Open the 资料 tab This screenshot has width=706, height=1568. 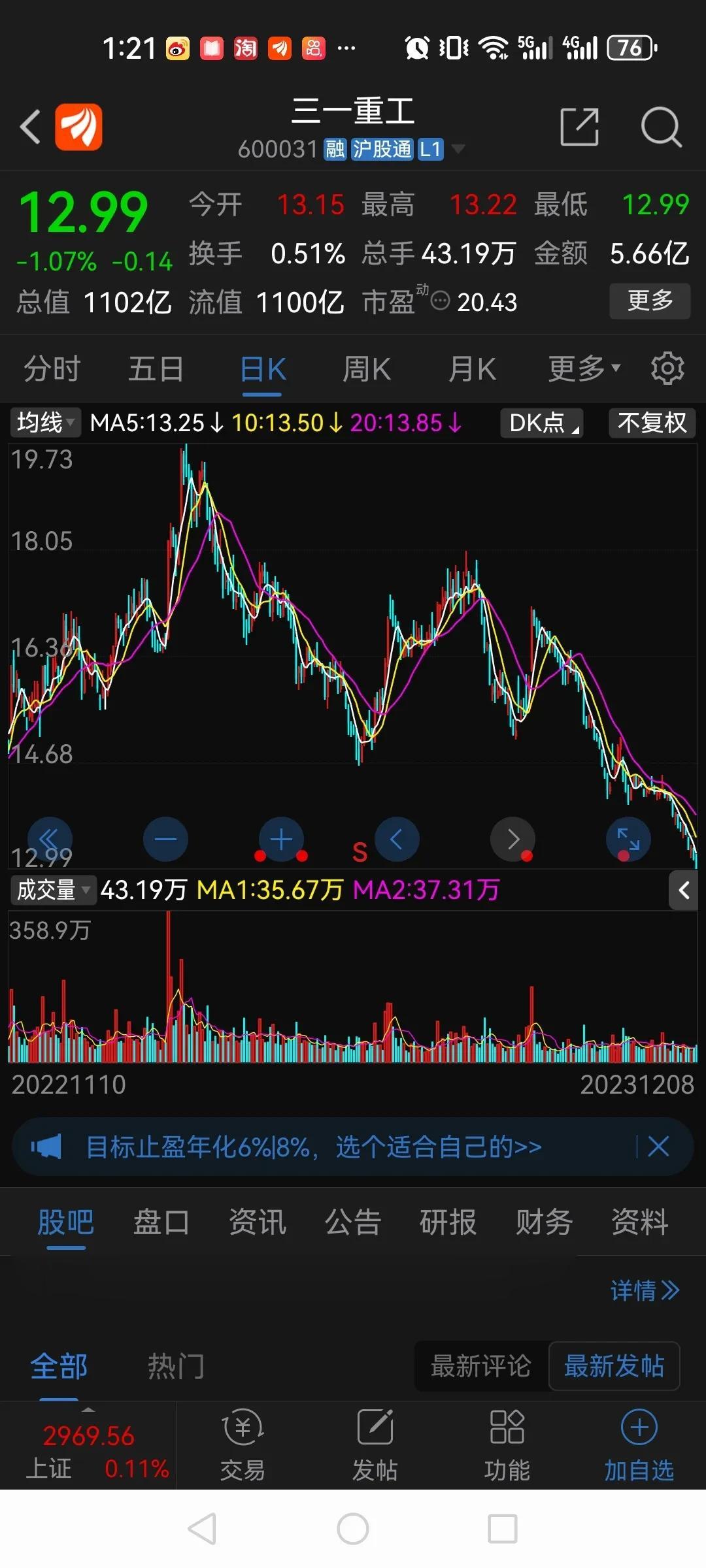click(639, 1222)
